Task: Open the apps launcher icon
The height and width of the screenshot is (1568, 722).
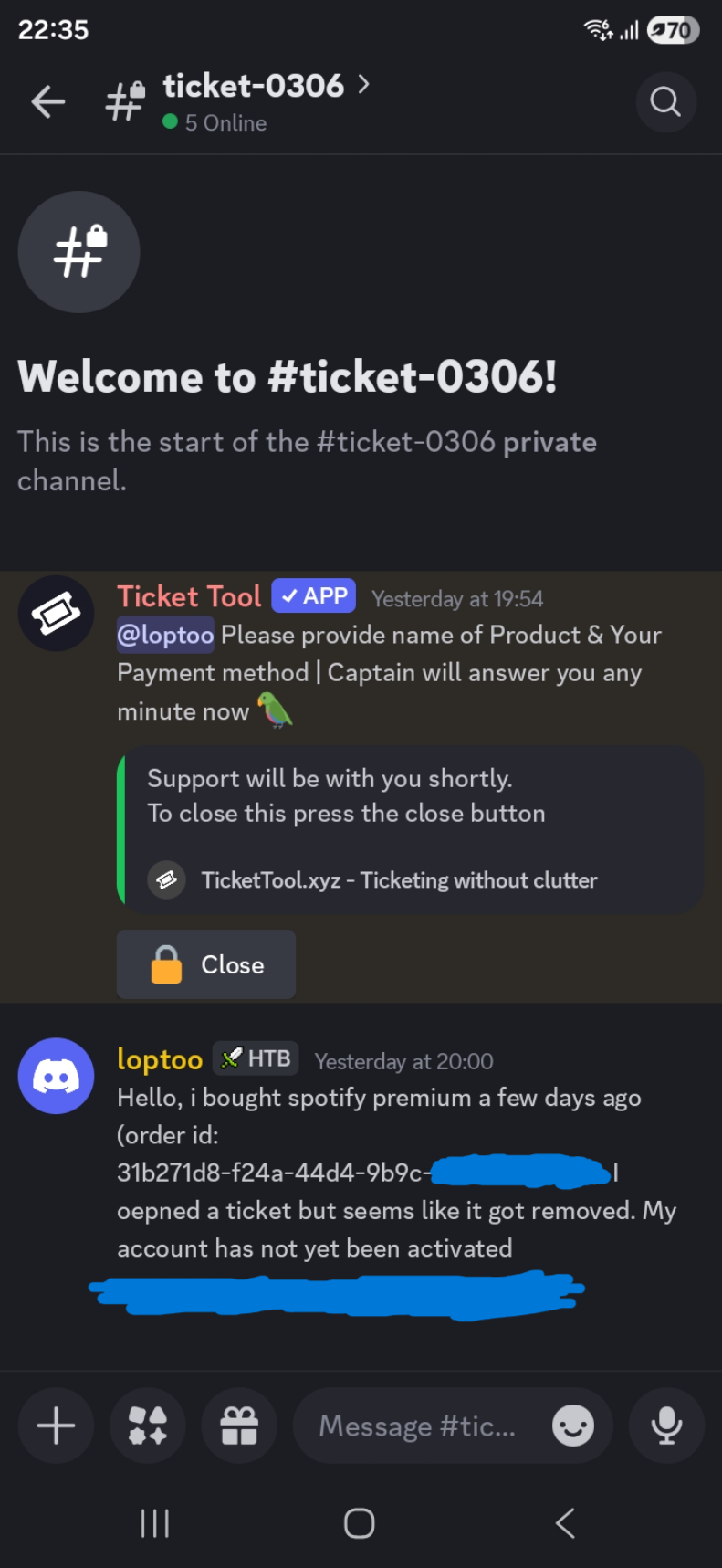Action: pos(148,1426)
